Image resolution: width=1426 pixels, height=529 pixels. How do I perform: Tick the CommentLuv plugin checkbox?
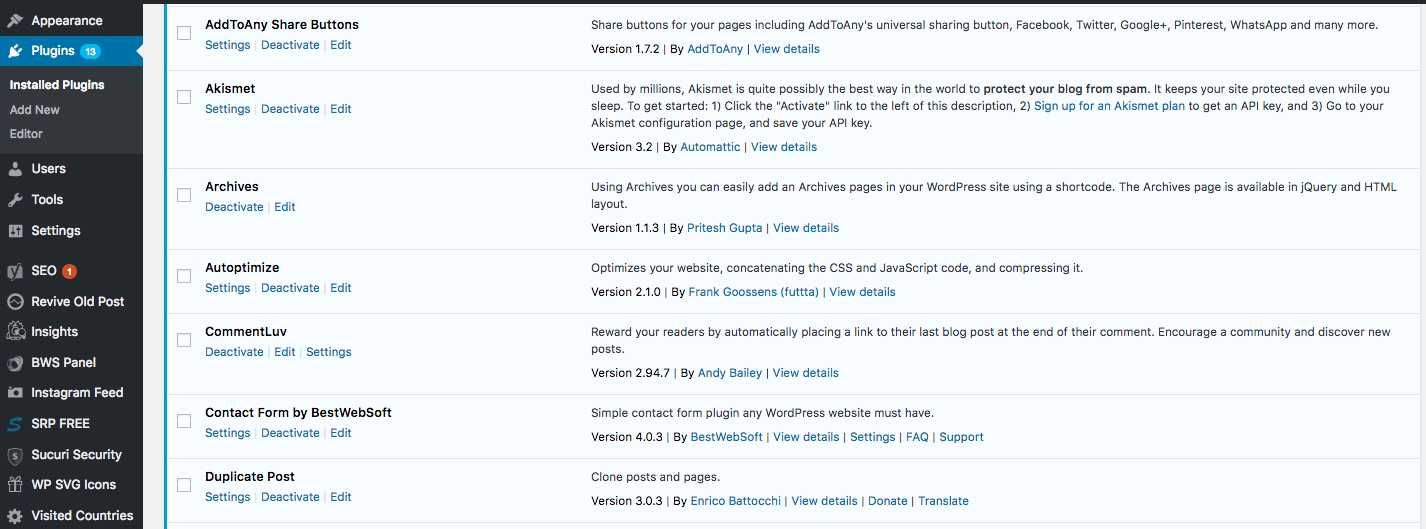(x=184, y=340)
